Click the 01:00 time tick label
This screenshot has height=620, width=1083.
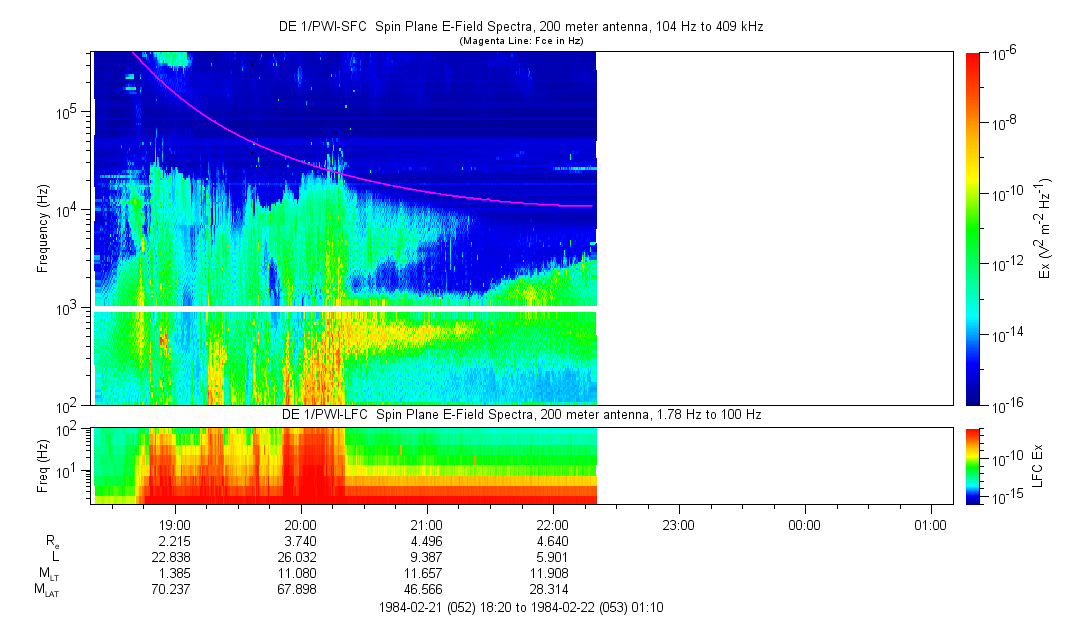[930, 526]
